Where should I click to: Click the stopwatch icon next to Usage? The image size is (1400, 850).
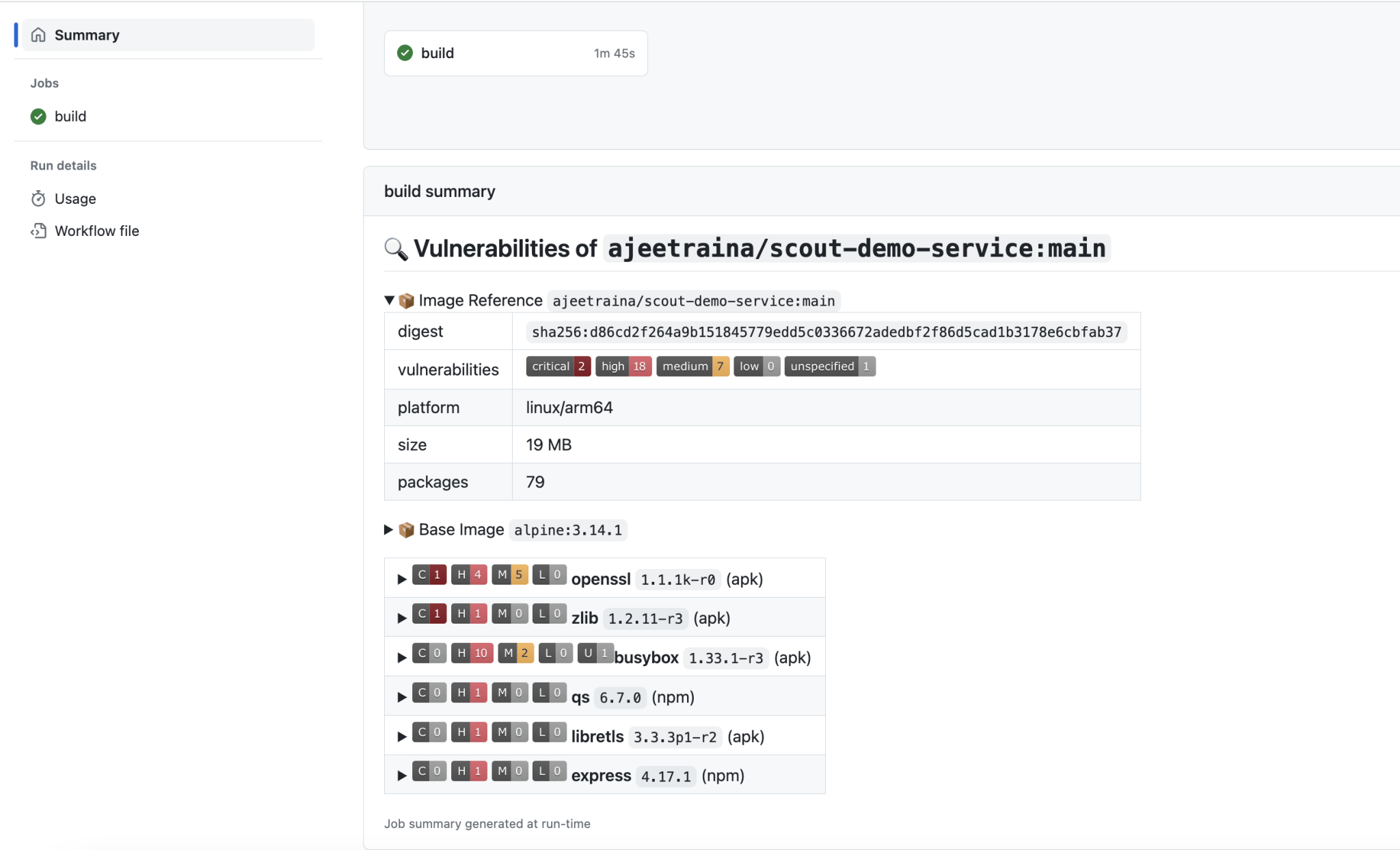38,198
